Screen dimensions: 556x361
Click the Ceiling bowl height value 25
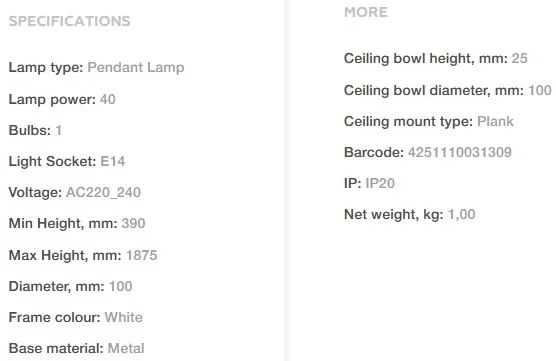click(x=519, y=58)
